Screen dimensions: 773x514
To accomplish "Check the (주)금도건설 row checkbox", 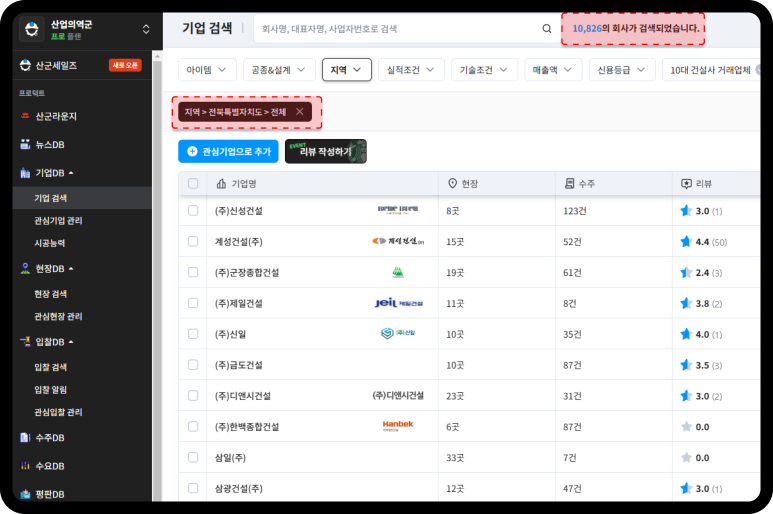I will point(193,365).
